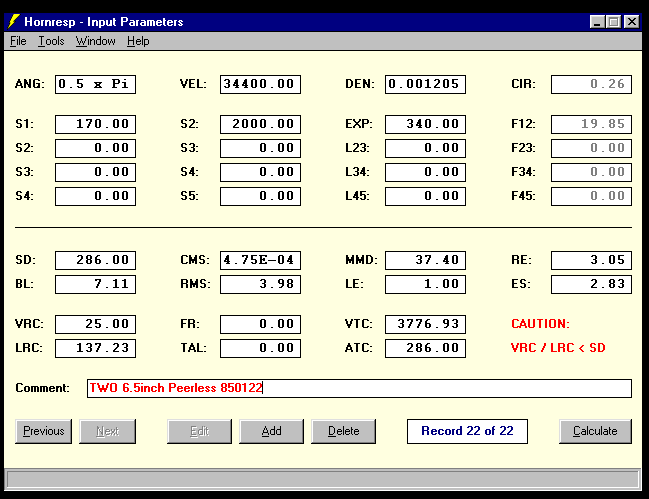Open the Help menu
The width and height of the screenshot is (649, 499).
click(x=138, y=41)
